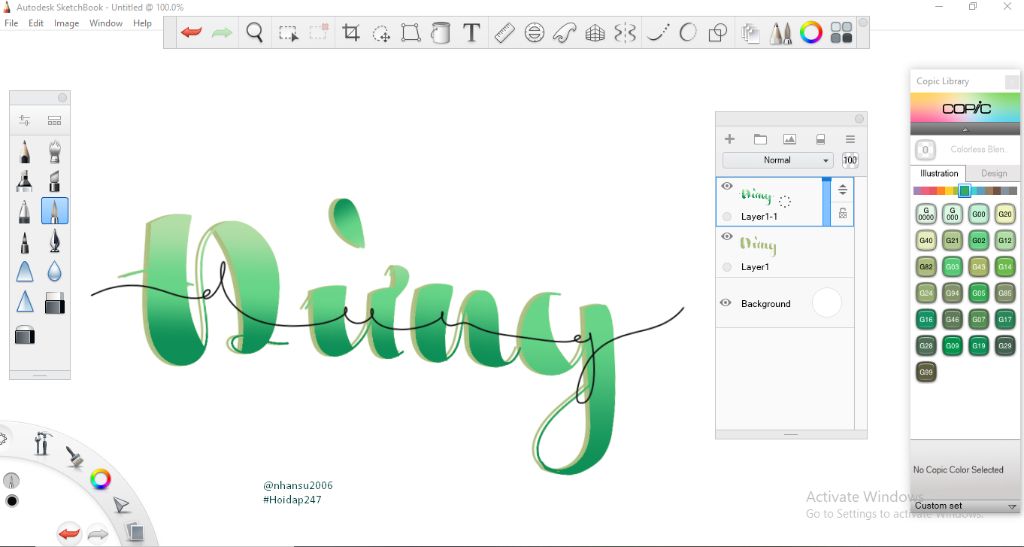Open the Layer1-1 up-down arrows handle
The height and width of the screenshot is (547, 1024).
(843, 189)
